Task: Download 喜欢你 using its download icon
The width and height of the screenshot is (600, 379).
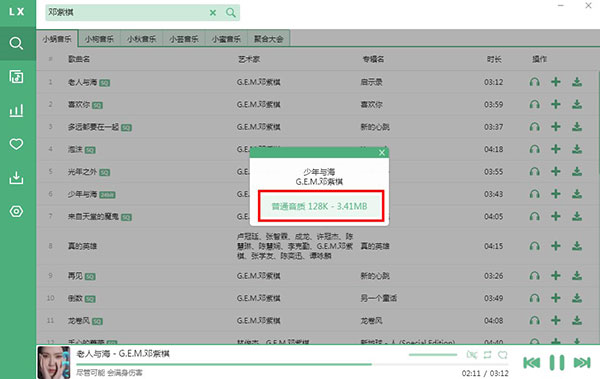Action: [x=577, y=104]
